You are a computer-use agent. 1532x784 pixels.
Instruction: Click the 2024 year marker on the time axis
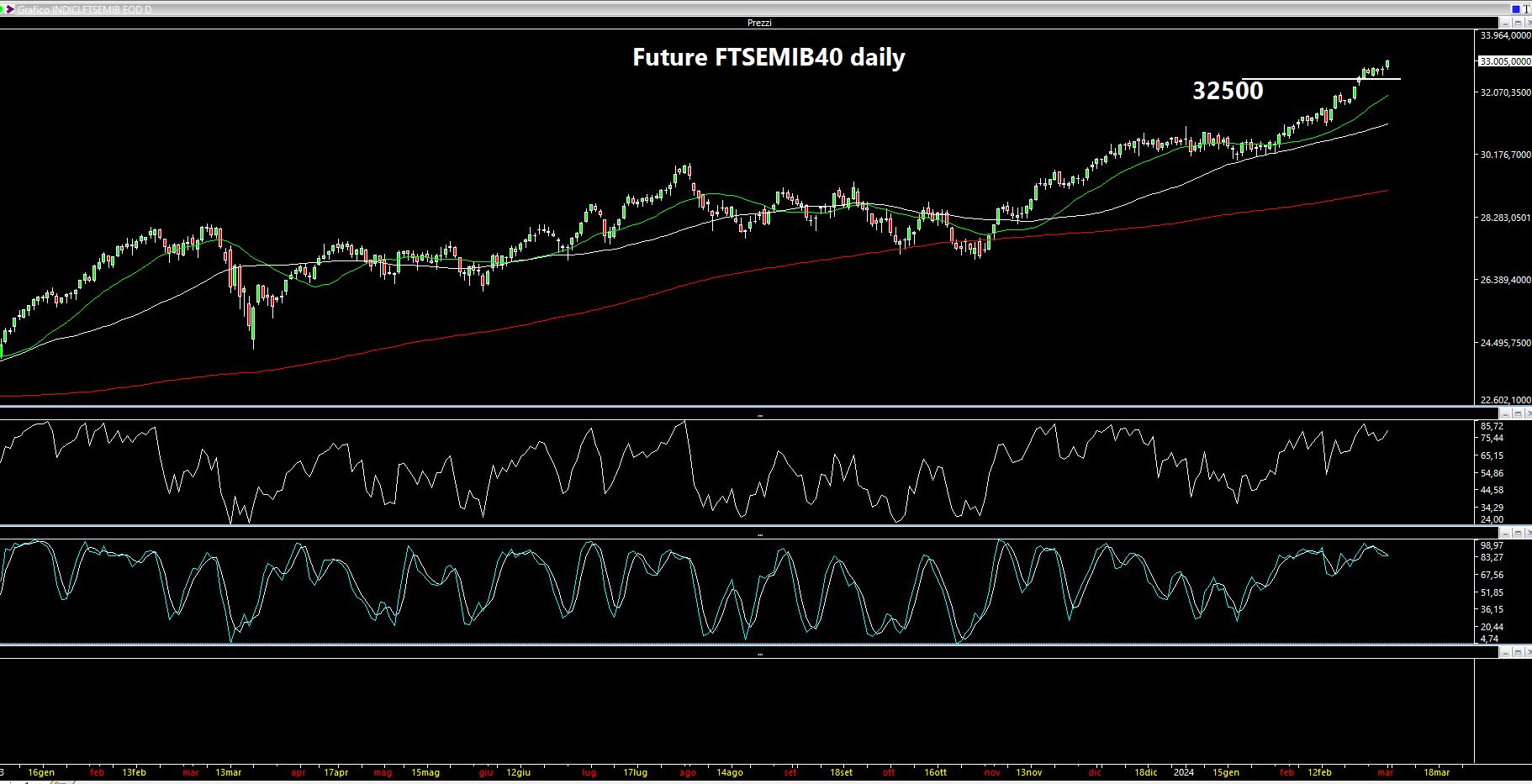pyautogui.click(x=1184, y=772)
